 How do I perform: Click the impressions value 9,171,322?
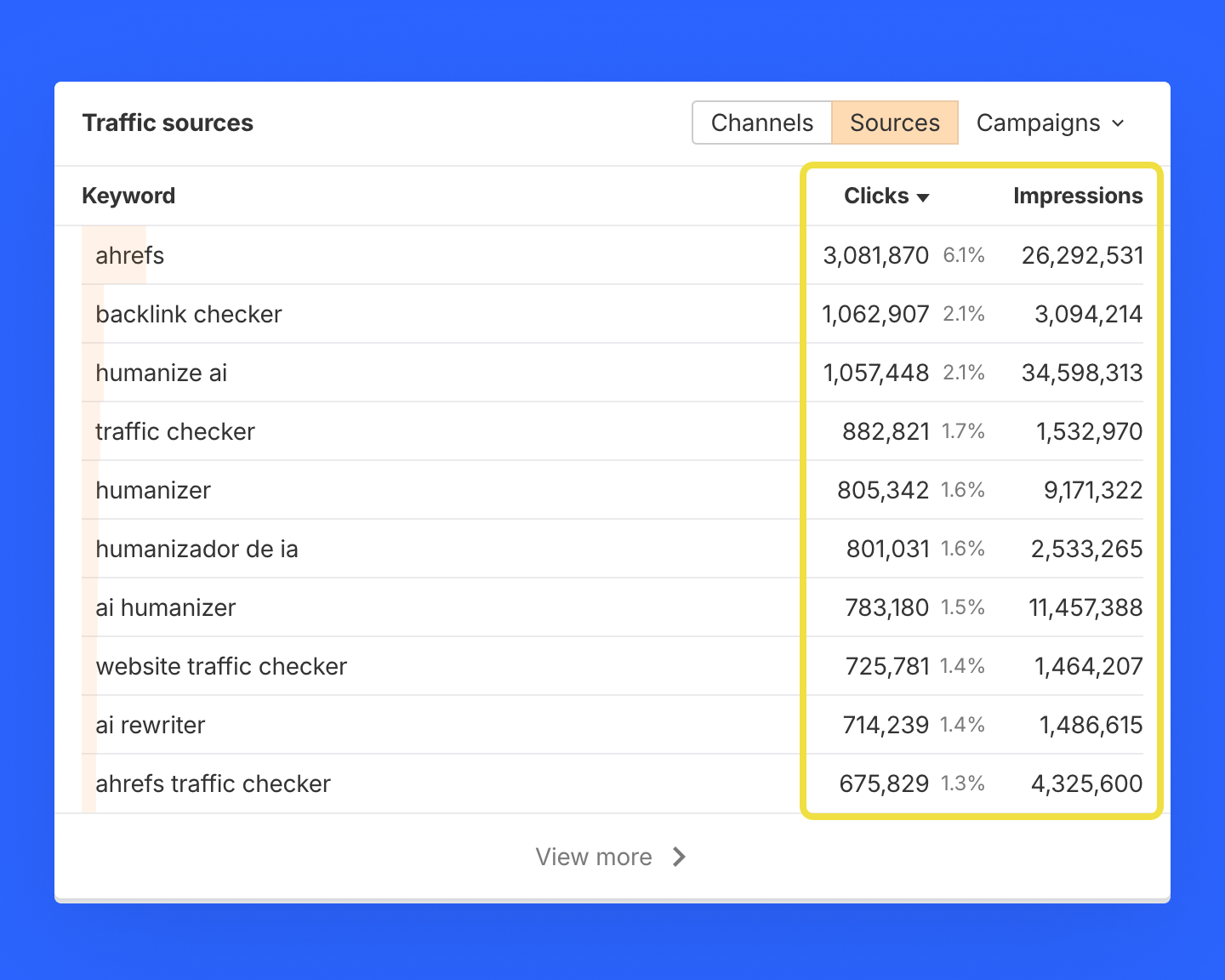pyautogui.click(x=1093, y=490)
